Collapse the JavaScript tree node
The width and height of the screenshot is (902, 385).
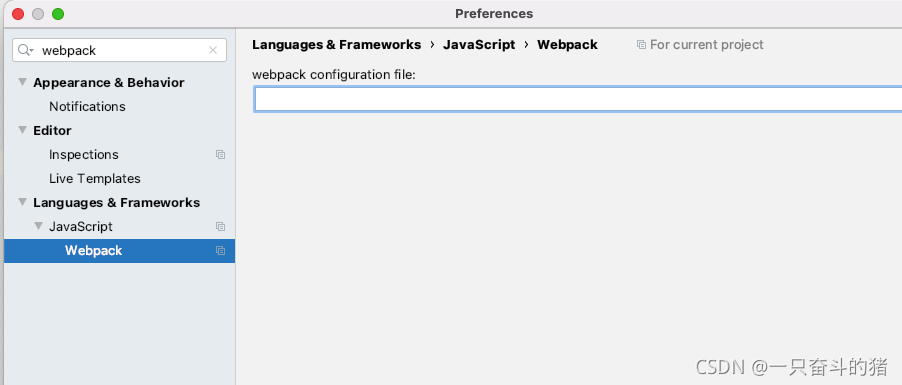pyautogui.click(x=39, y=226)
